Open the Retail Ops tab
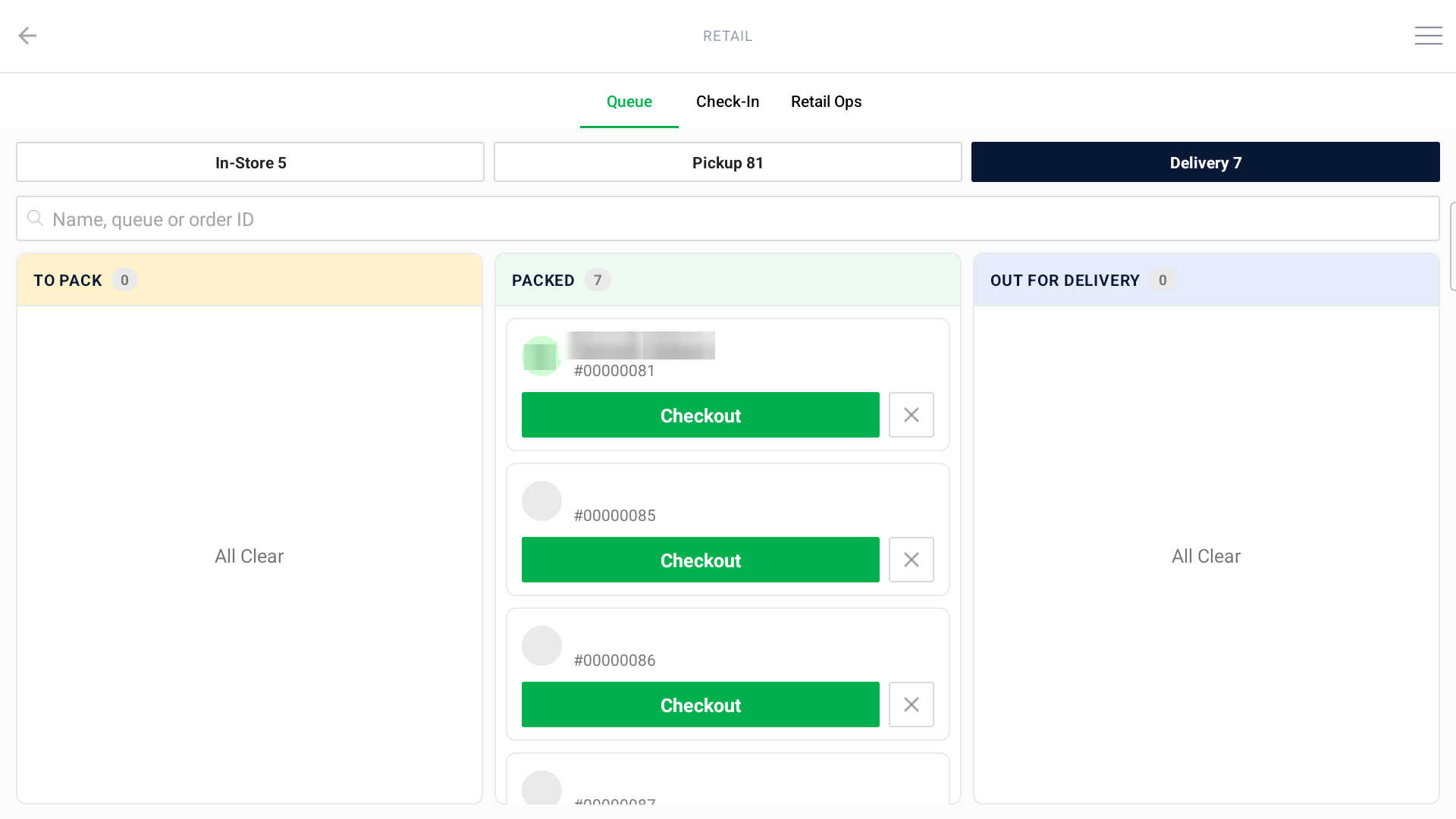The width and height of the screenshot is (1456, 819). pos(826,102)
